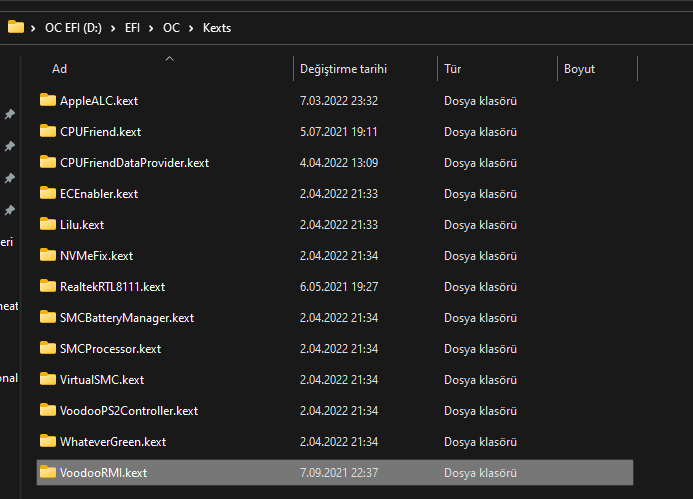Image resolution: width=693 pixels, height=499 pixels.
Task: Navigate to the EFI breadcrumb
Action: click(x=133, y=28)
